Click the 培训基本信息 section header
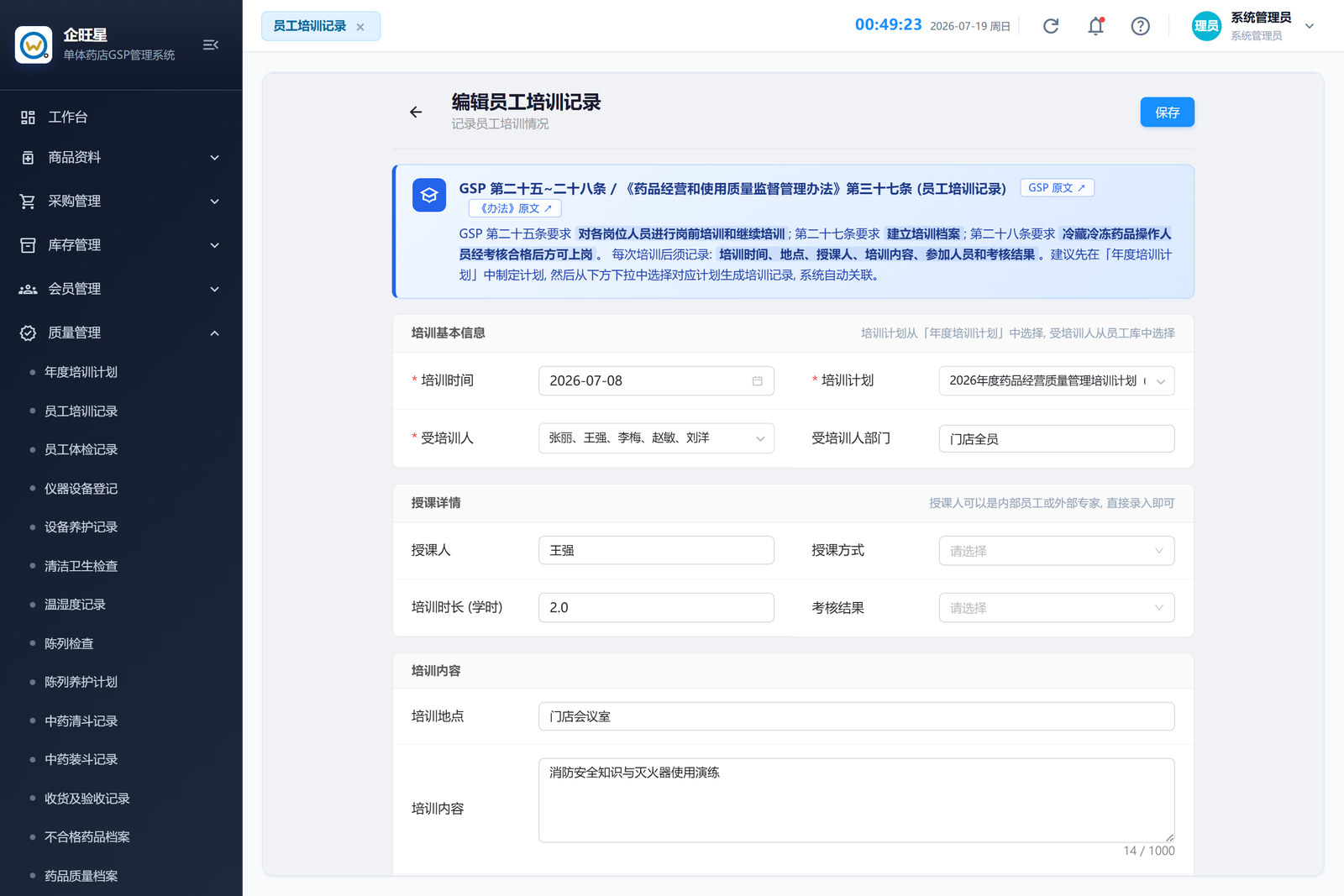Viewport: 1344px width, 896px height. 448,333
